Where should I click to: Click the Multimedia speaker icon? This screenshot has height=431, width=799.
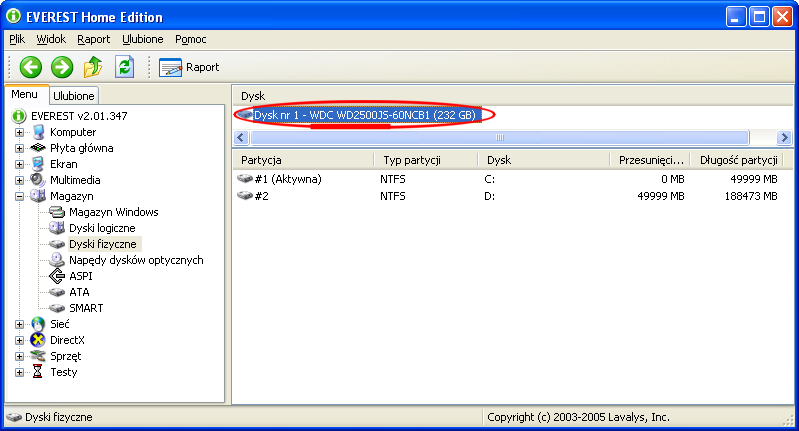(x=38, y=180)
